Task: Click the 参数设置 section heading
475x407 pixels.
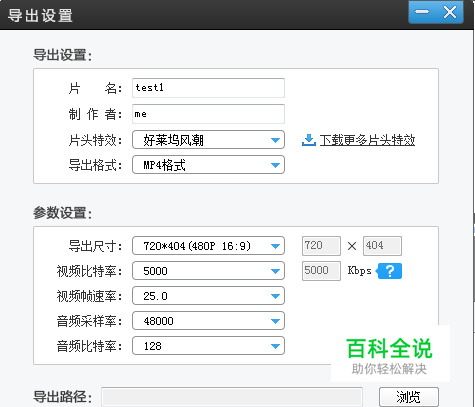Action: point(62,213)
